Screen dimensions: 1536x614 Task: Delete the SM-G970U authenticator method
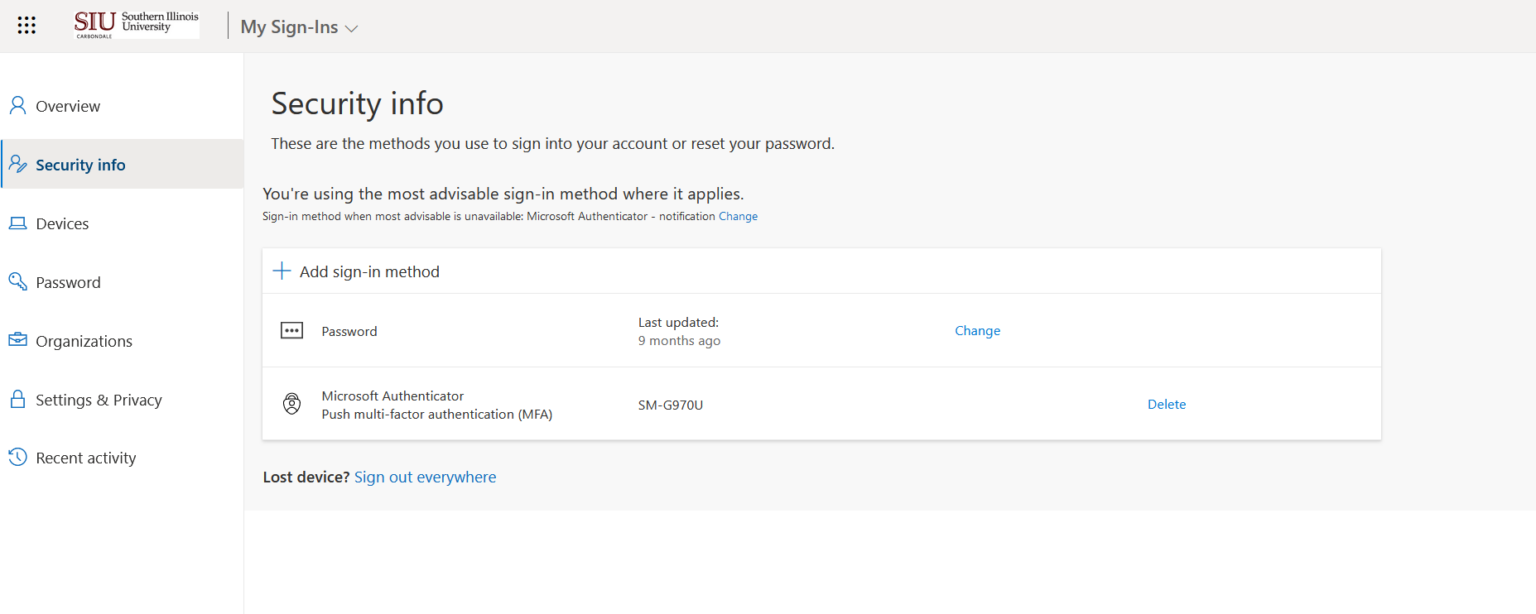(x=1166, y=404)
